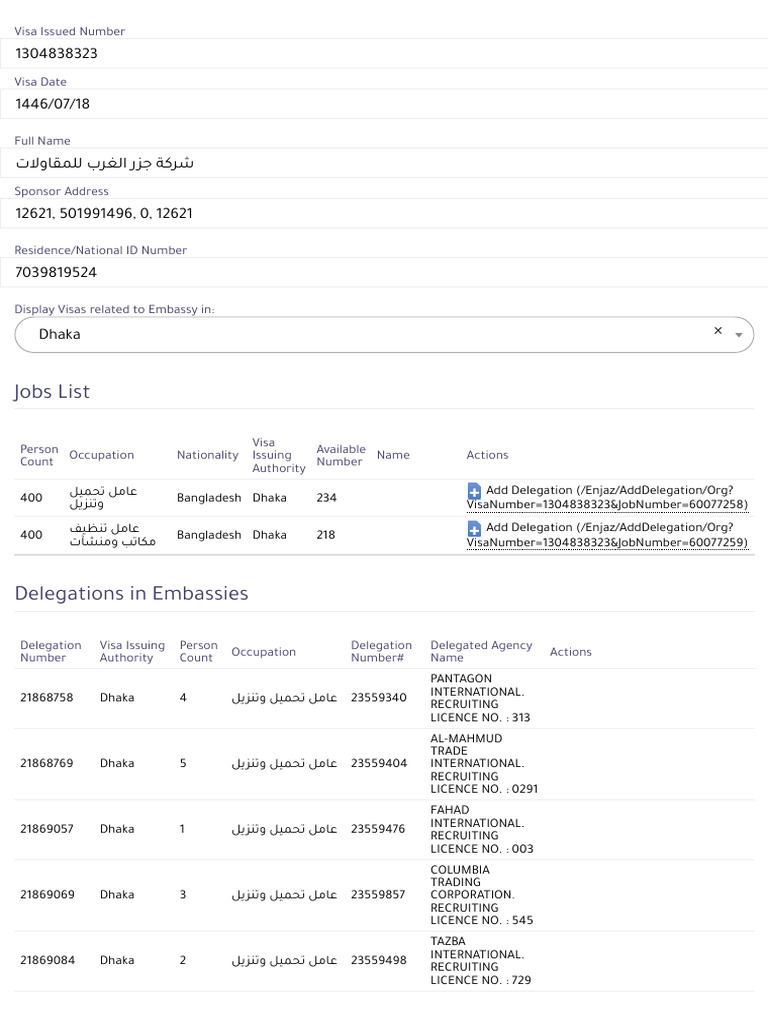Click the Sponsor Address field
768x1024 pixels.
point(384,213)
